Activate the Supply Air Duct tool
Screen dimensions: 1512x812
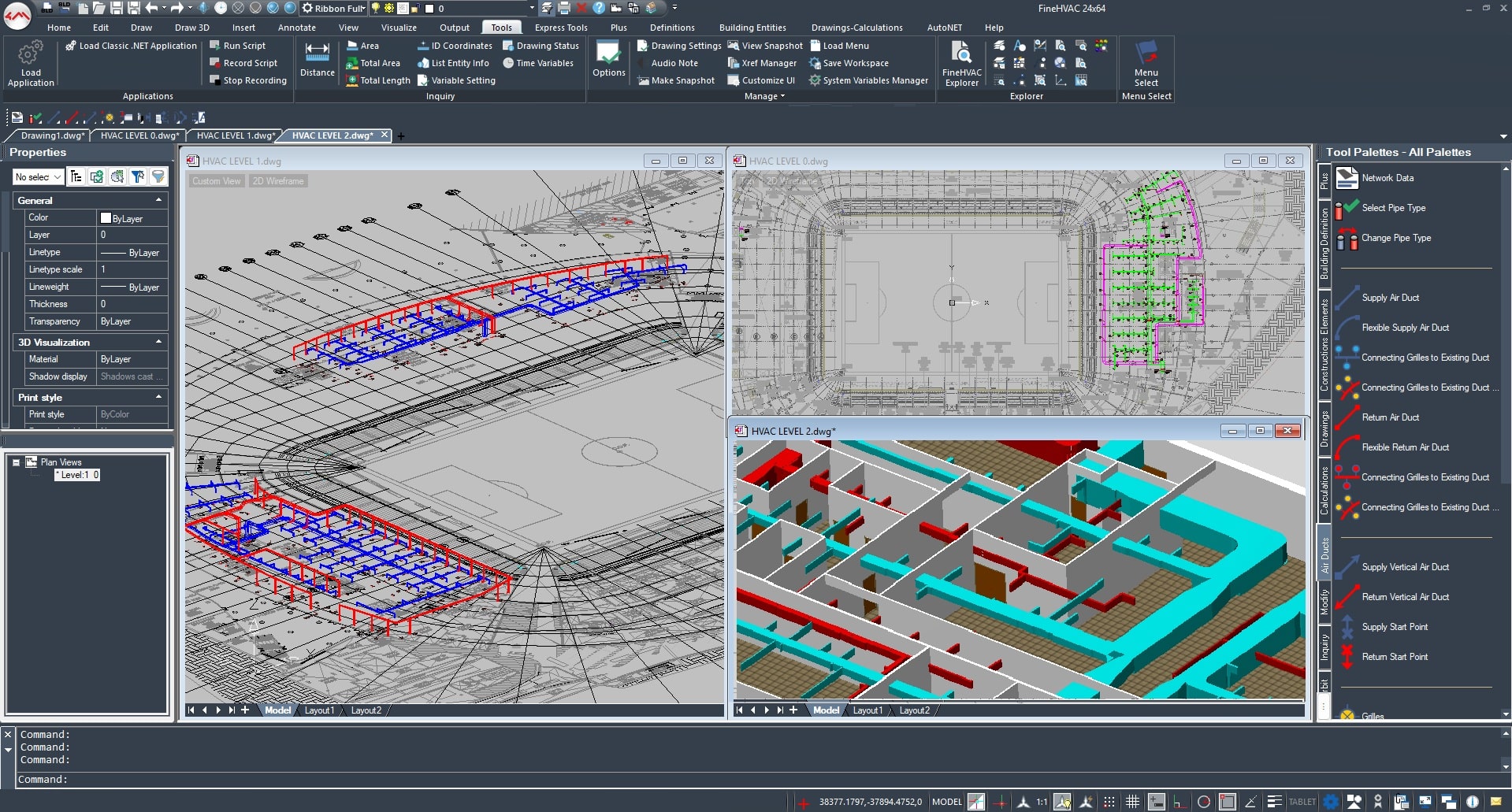click(x=1391, y=298)
